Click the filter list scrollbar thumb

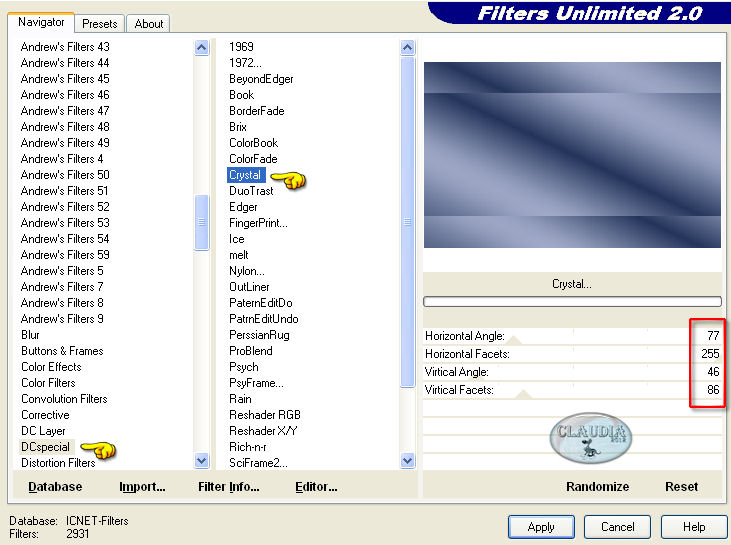click(407, 222)
